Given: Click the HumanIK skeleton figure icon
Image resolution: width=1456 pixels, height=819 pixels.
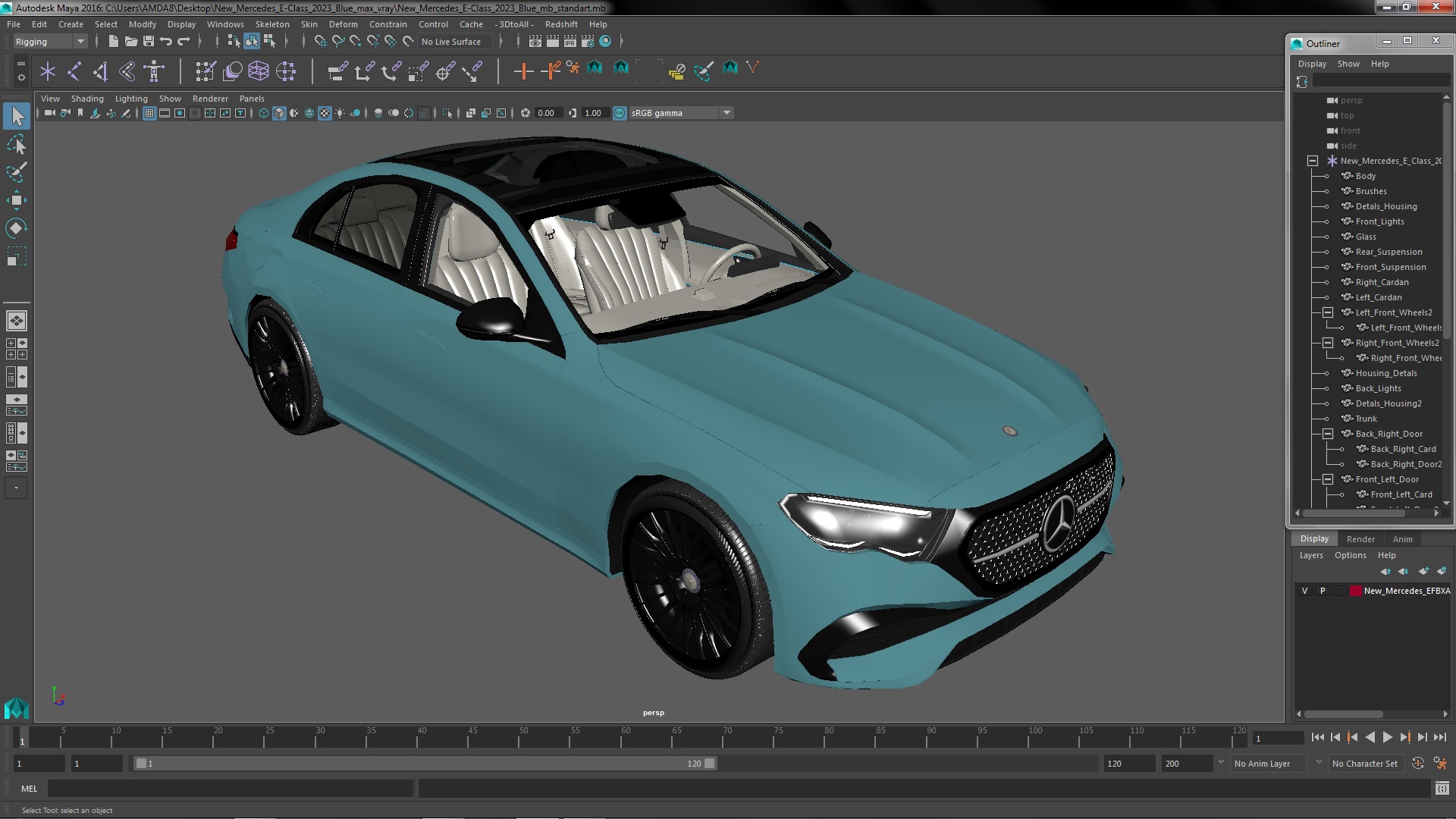Looking at the screenshot, I should [x=154, y=71].
